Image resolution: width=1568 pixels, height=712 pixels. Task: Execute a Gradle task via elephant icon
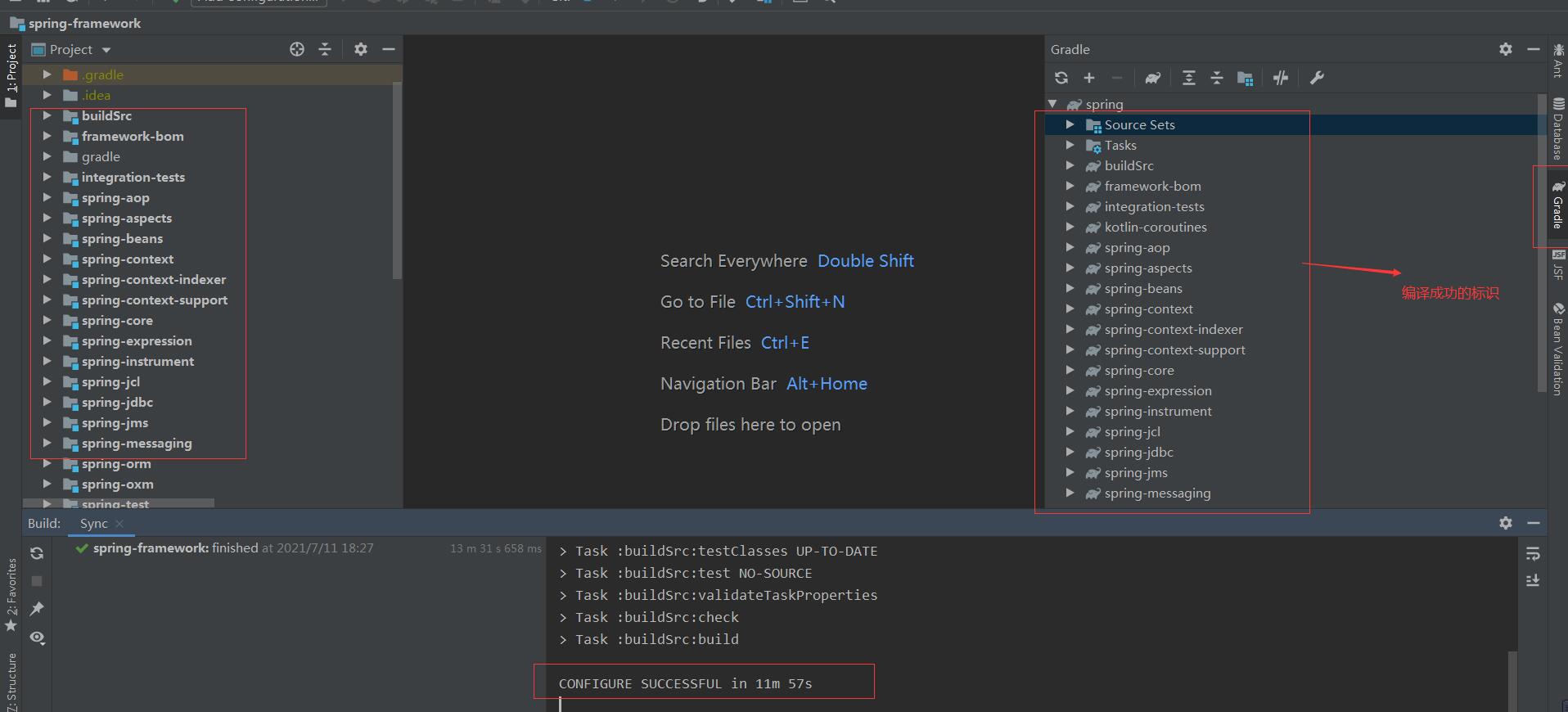1153,78
